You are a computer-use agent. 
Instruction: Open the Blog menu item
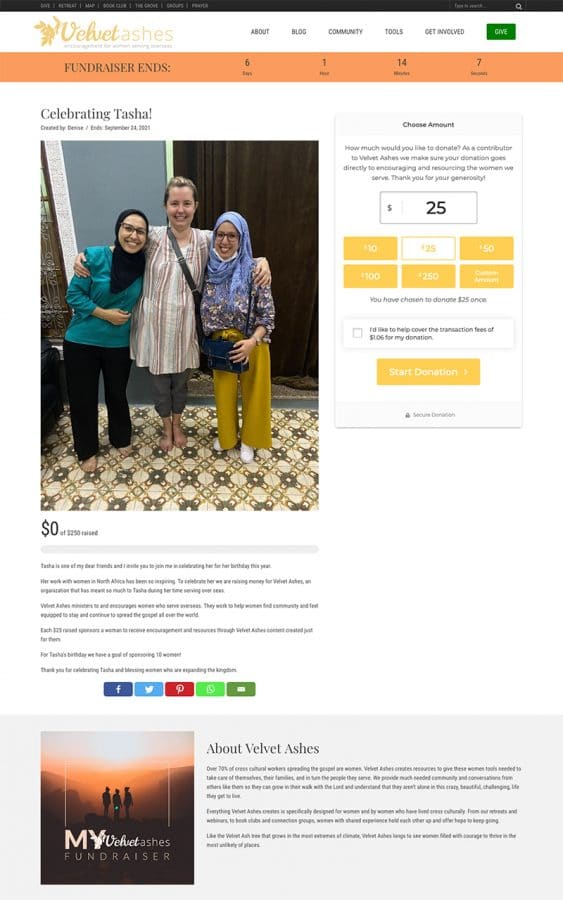tap(299, 32)
